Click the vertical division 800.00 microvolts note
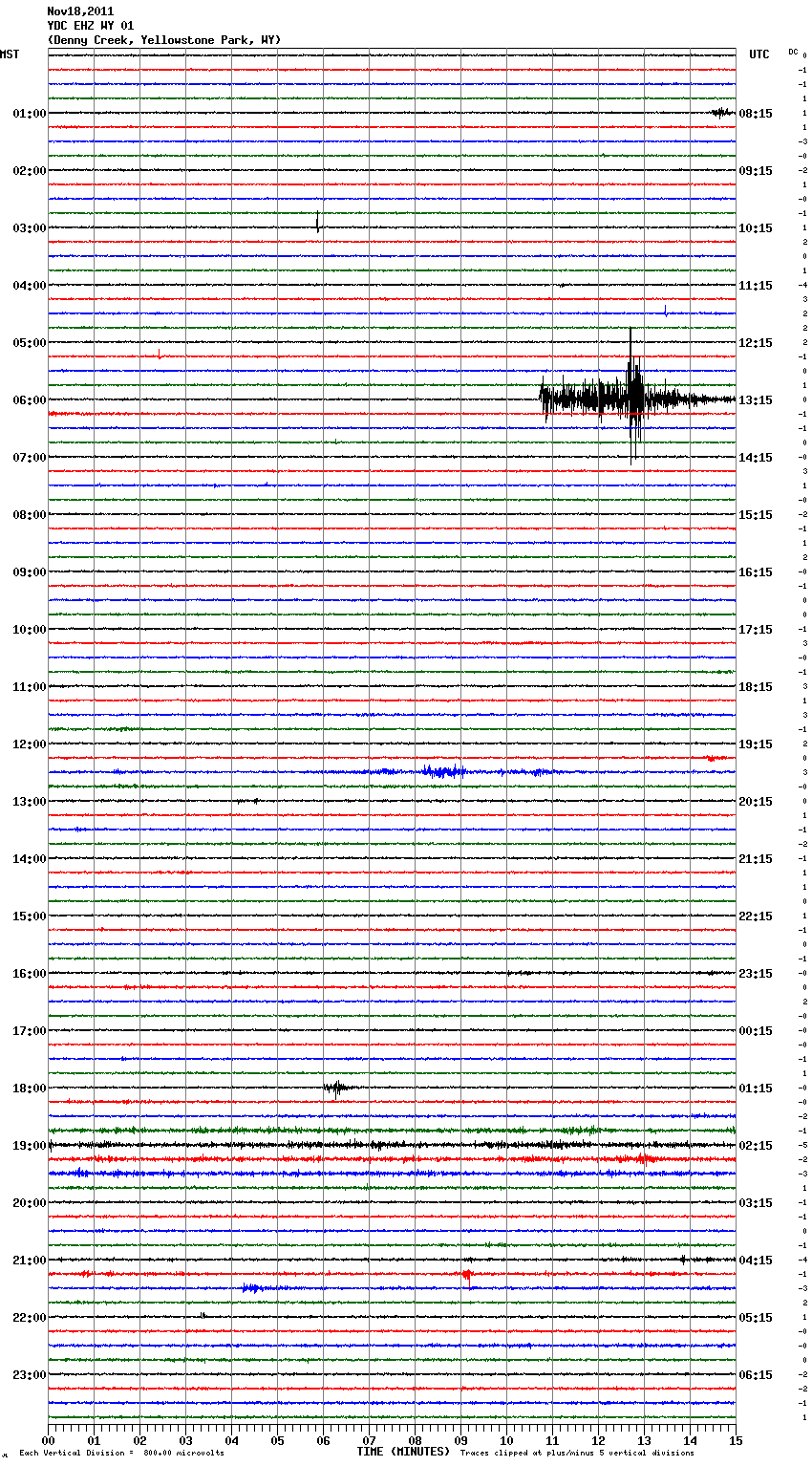 click(121, 1454)
